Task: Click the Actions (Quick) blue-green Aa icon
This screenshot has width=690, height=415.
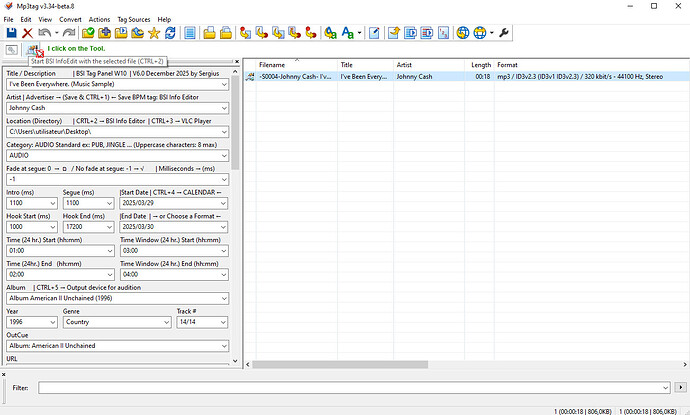Action: click(x=348, y=33)
